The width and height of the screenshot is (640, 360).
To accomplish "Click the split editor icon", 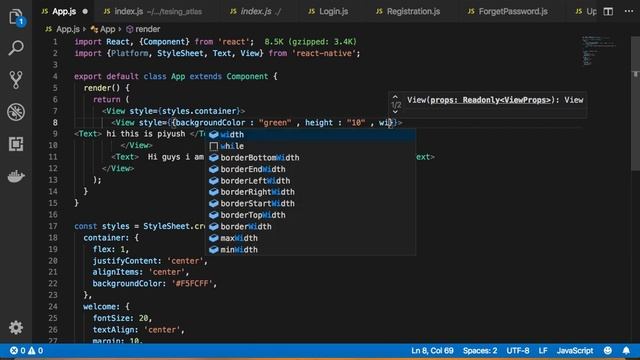I will 608,11.
